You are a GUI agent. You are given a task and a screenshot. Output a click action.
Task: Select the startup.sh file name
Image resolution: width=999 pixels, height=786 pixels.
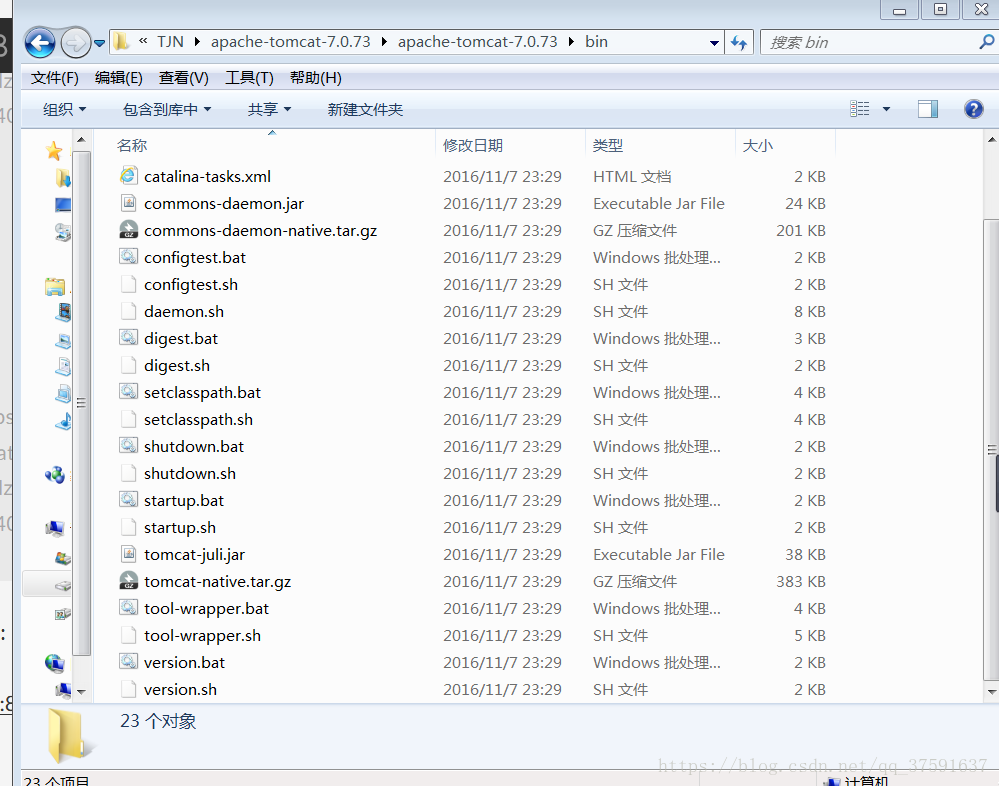(x=180, y=527)
